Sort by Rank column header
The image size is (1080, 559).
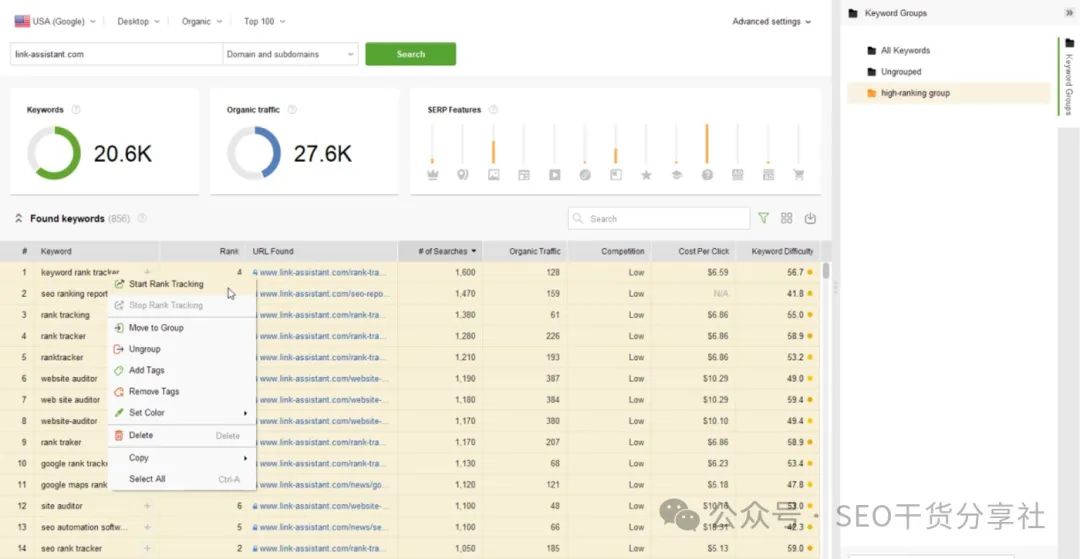click(202, 251)
